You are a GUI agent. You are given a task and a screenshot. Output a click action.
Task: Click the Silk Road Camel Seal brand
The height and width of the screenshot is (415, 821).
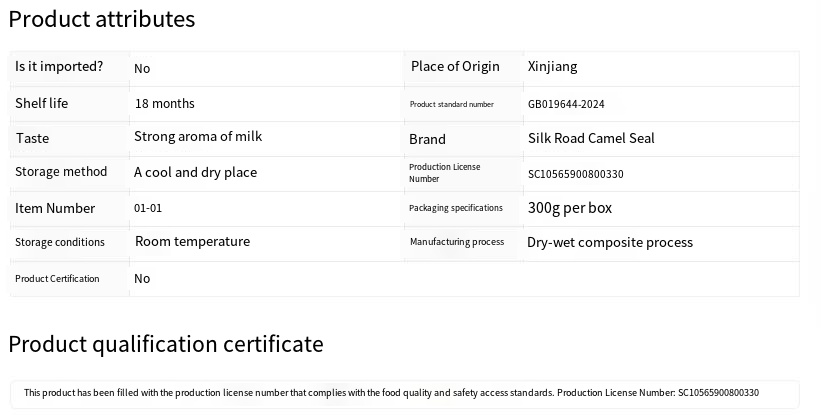(x=591, y=138)
